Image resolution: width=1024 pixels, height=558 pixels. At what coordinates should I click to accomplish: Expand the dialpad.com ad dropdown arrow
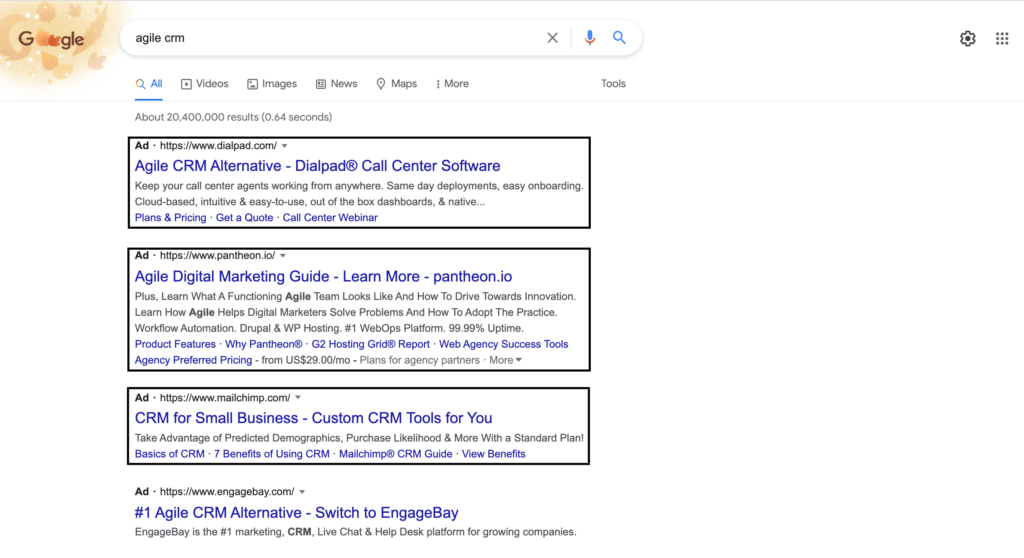pyautogui.click(x=285, y=146)
